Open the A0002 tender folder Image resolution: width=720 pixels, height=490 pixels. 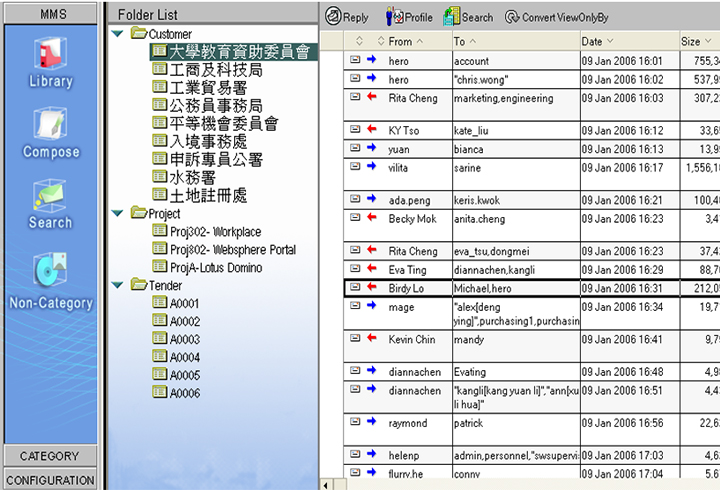[x=176, y=321]
